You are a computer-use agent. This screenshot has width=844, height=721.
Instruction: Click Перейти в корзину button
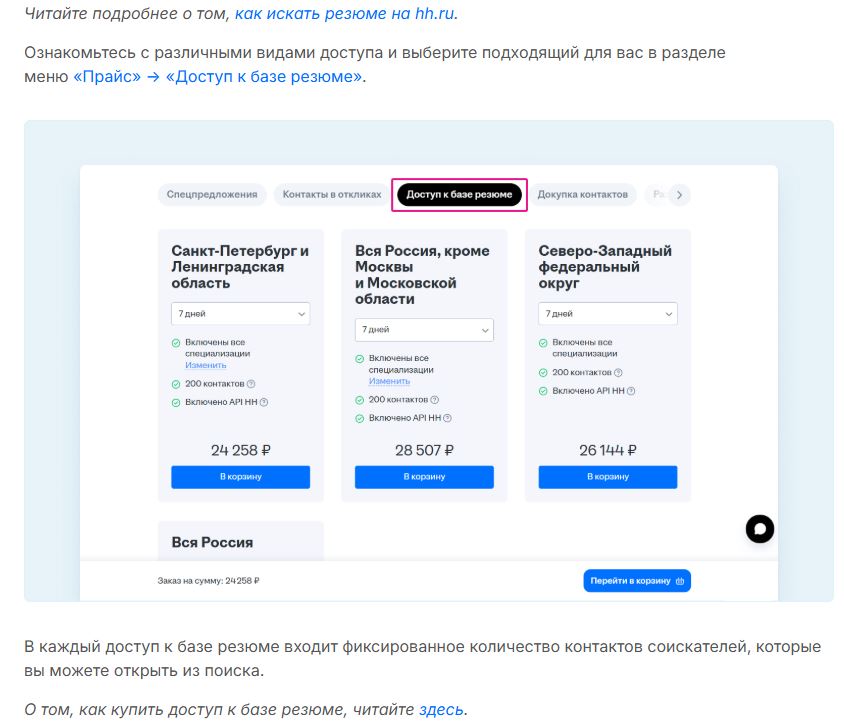click(x=637, y=581)
